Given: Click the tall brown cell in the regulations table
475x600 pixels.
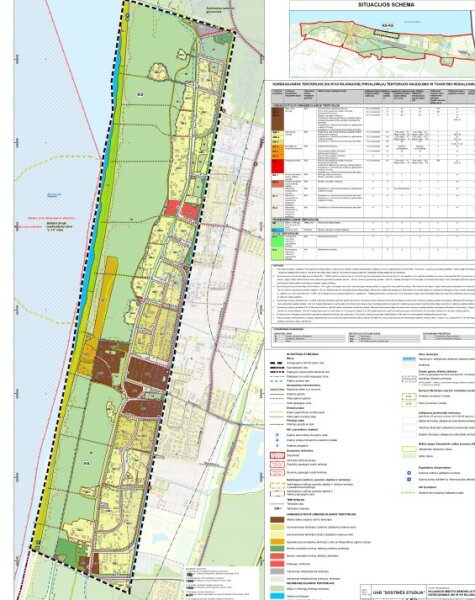Looking at the screenshot, I should click(x=278, y=119).
